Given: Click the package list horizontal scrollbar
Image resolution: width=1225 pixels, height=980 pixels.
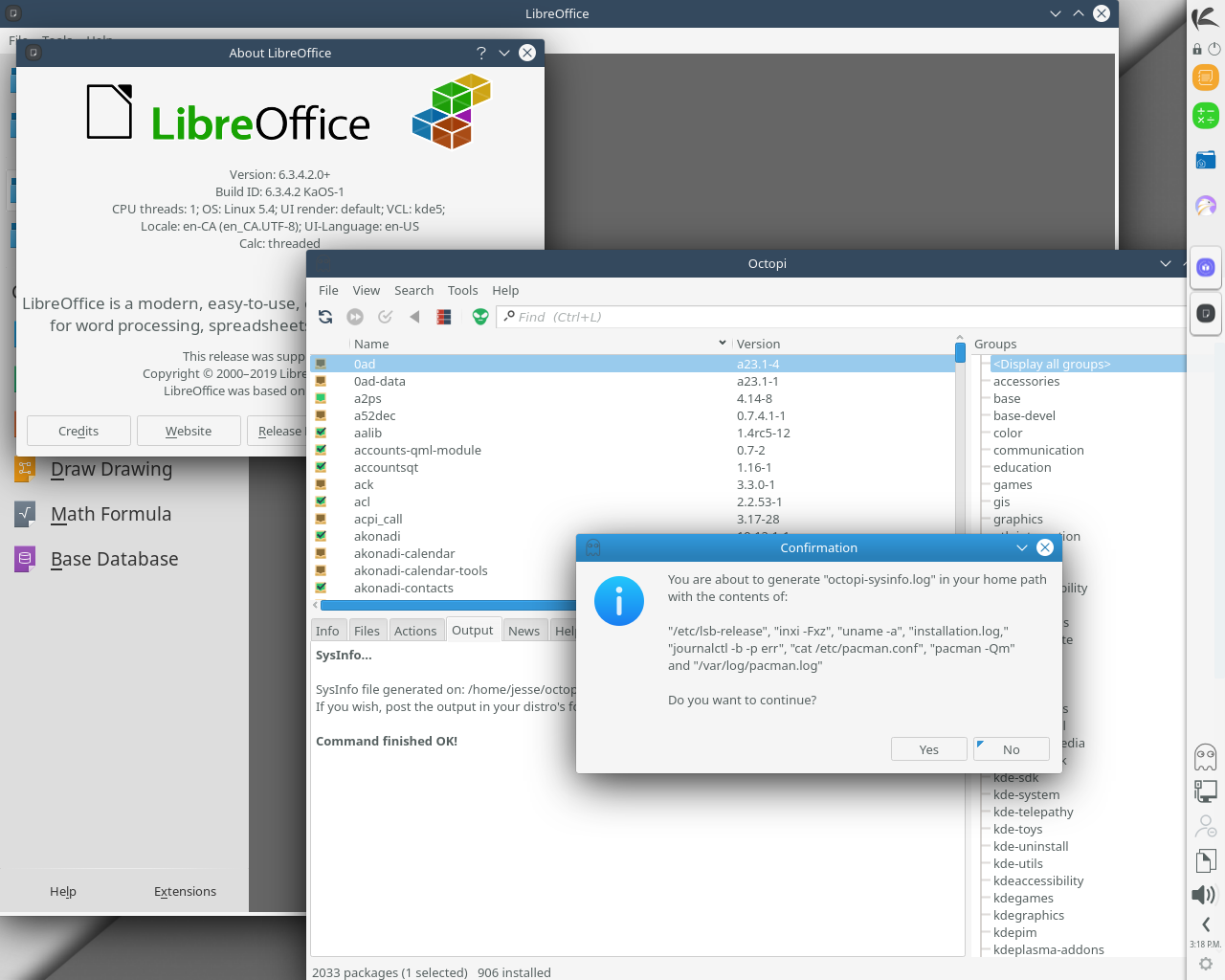Looking at the screenshot, I should click(448, 605).
